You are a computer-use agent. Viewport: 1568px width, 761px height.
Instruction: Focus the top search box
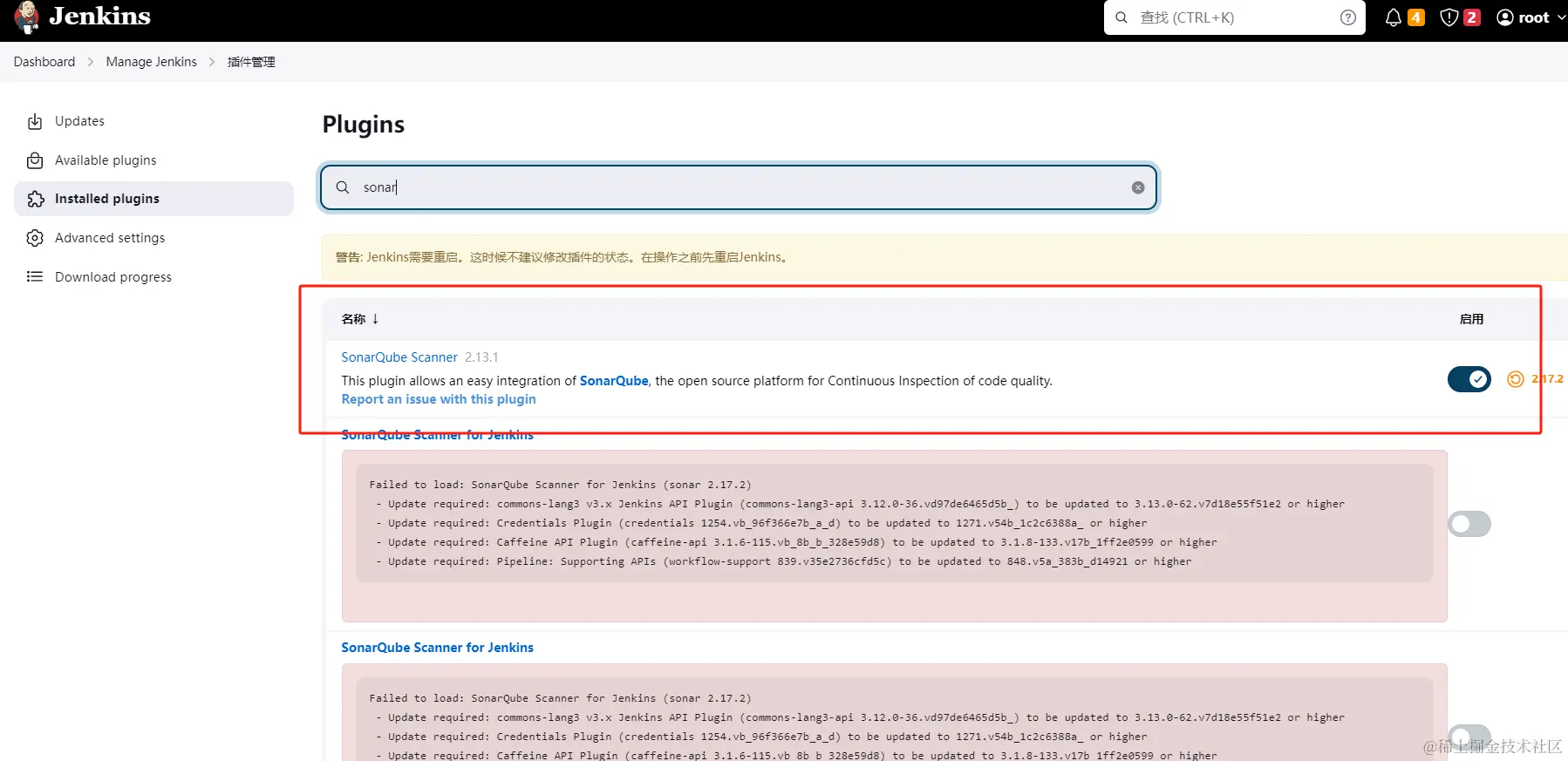pyautogui.click(x=1234, y=17)
